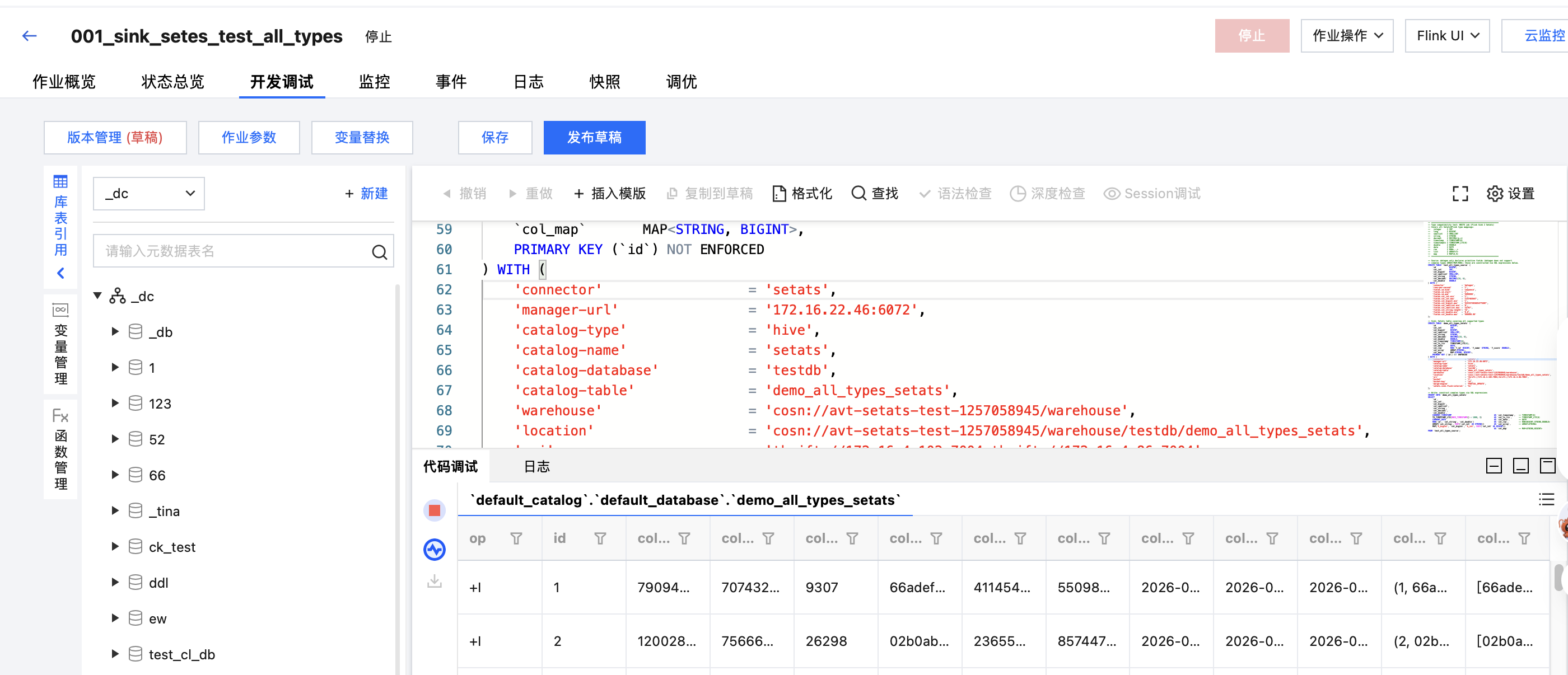
Task: Click 变量替换 button
Action: (362, 138)
